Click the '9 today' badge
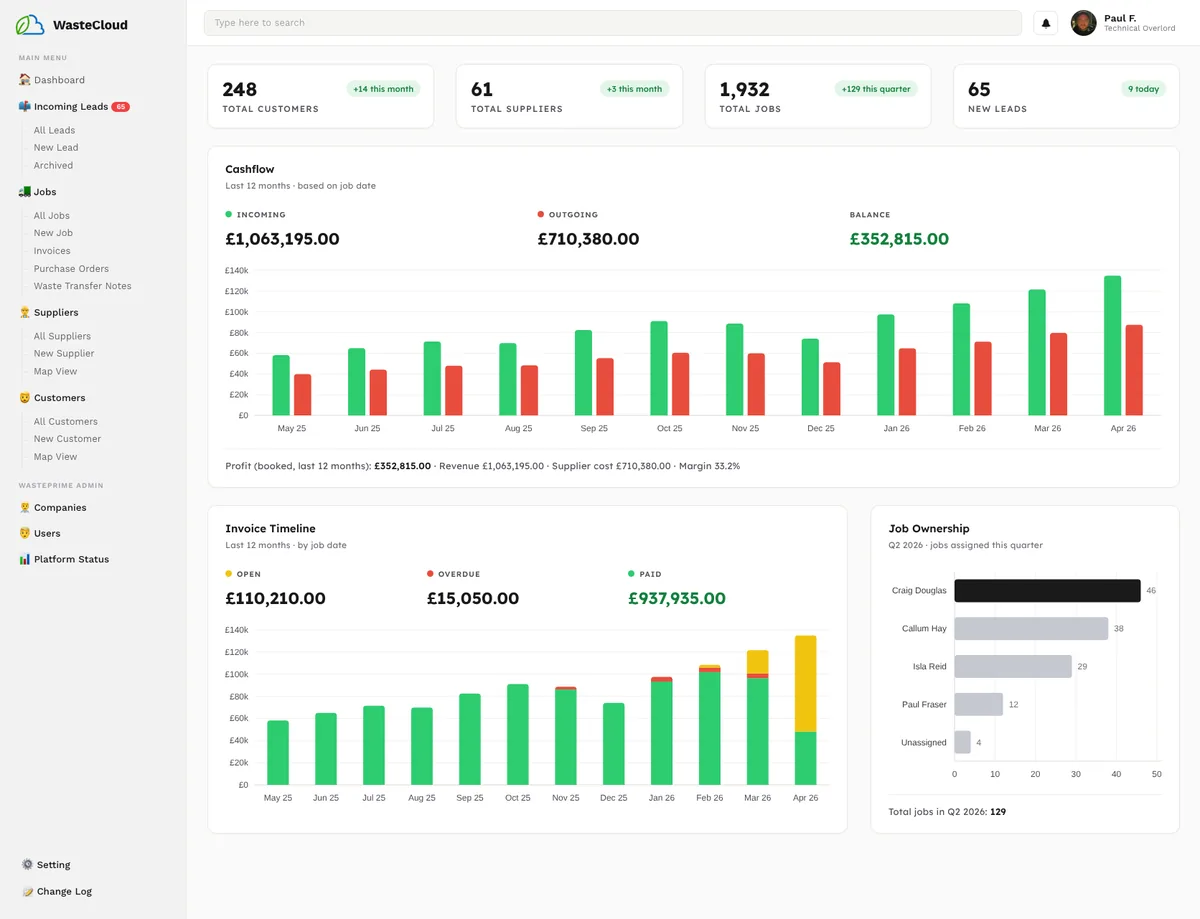The image size is (1200, 919). (x=1143, y=89)
